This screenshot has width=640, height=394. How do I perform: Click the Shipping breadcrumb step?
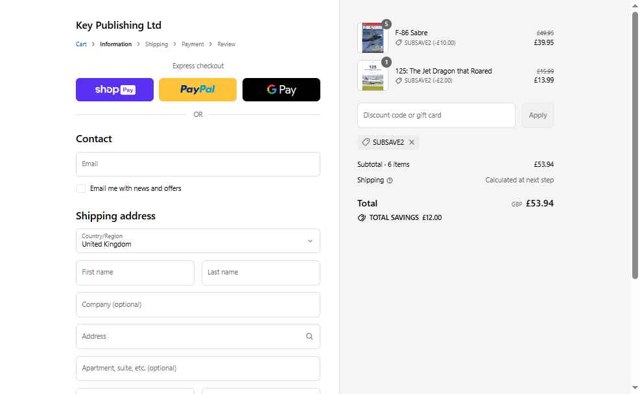click(x=156, y=44)
